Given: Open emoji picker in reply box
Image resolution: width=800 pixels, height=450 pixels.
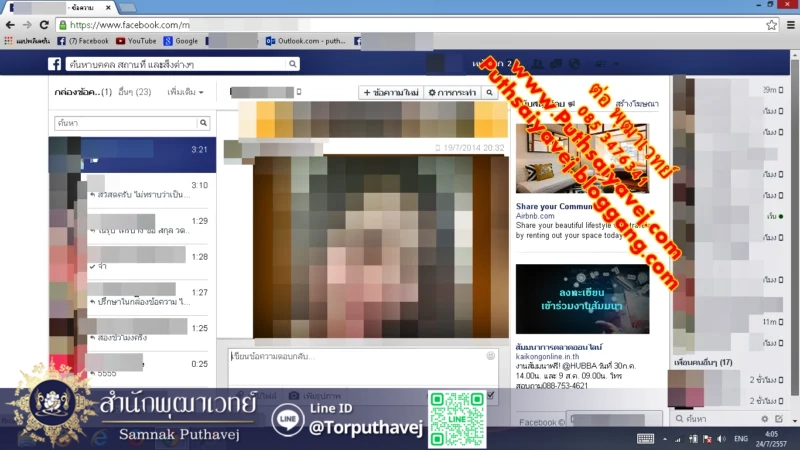Looking at the screenshot, I should tap(490, 356).
